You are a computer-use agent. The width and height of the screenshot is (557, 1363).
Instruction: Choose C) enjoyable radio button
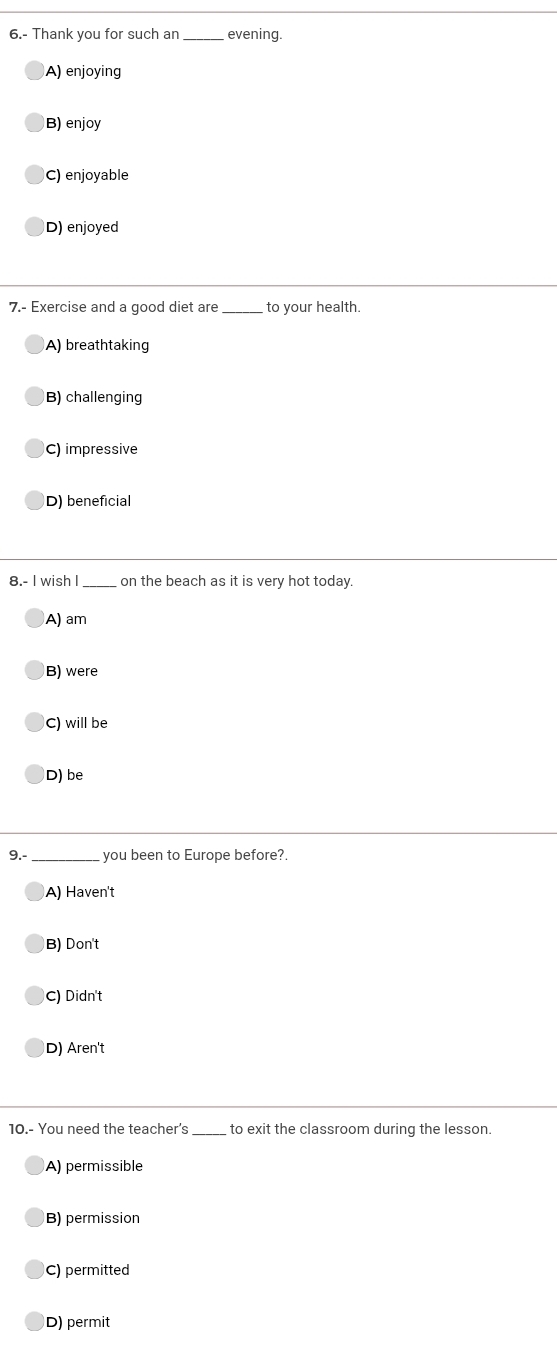pyautogui.click(x=35, y=175)
